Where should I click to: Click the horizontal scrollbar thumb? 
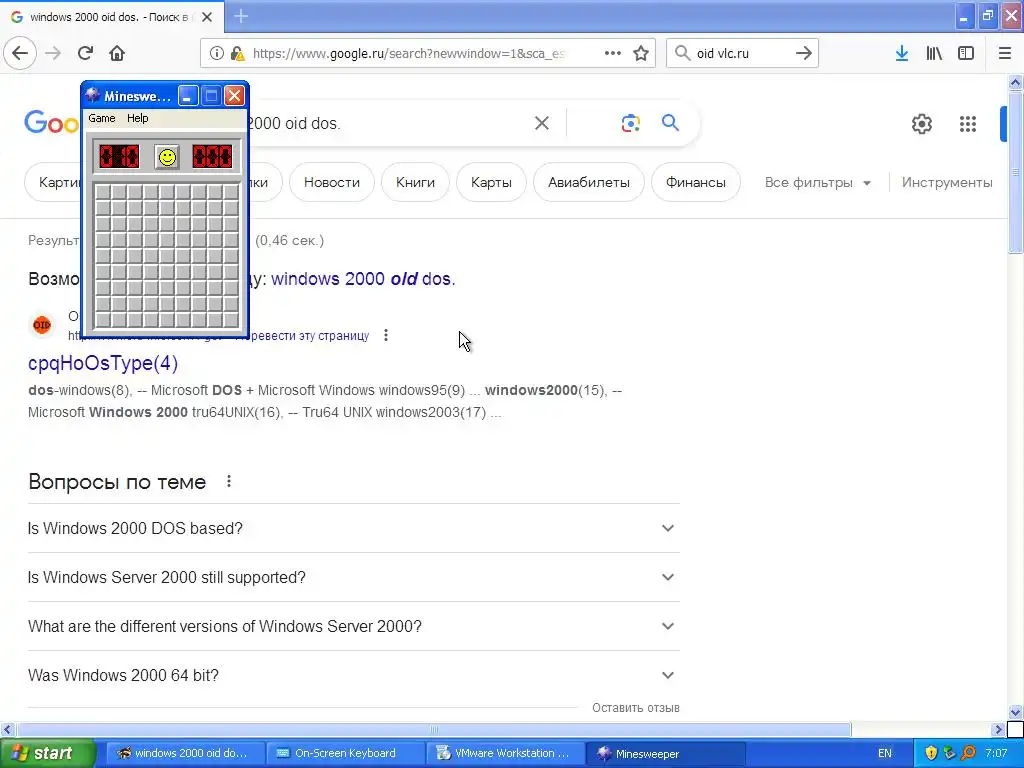[434, 729]
